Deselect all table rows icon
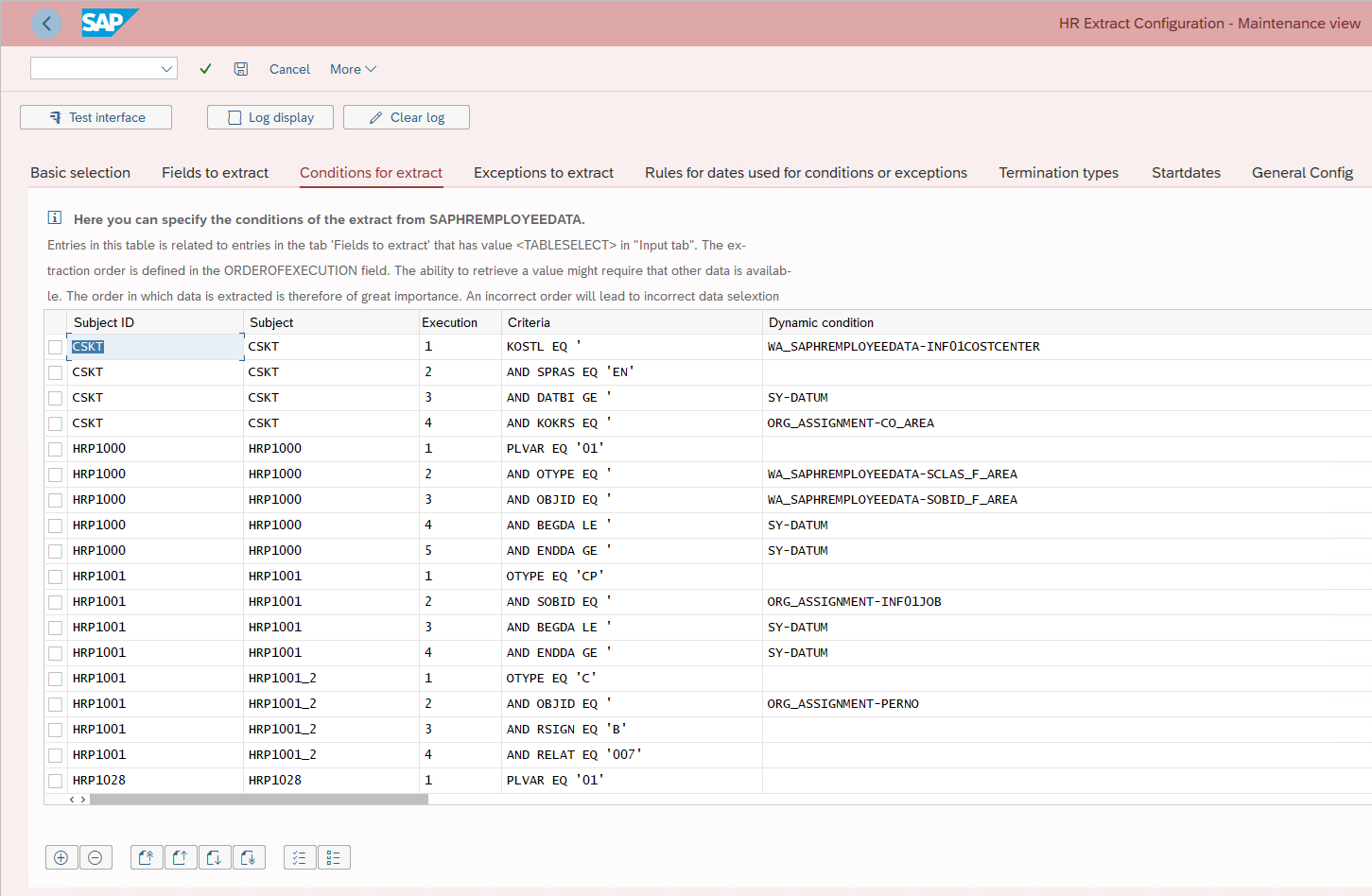The width and height of the screenshot is (1372, 896). 334,857
